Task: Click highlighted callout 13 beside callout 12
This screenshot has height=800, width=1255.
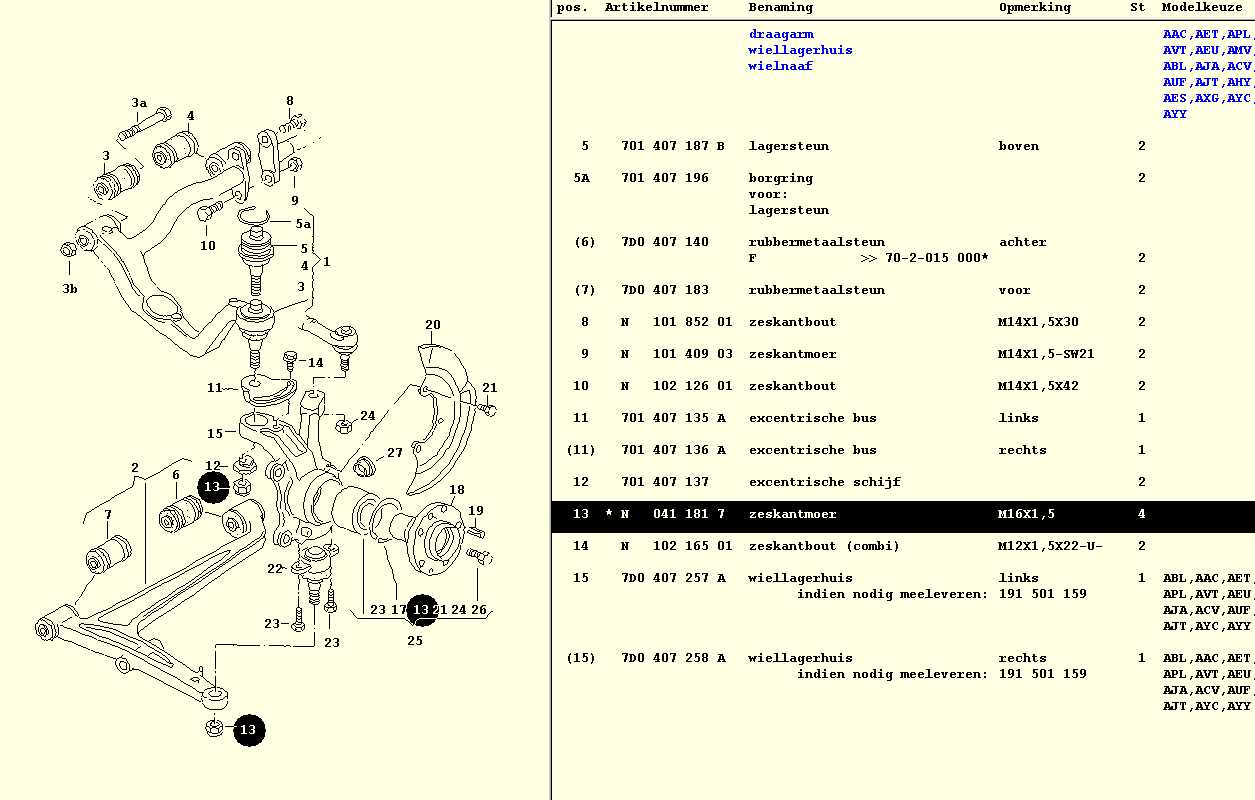Action: click(211, 487)
